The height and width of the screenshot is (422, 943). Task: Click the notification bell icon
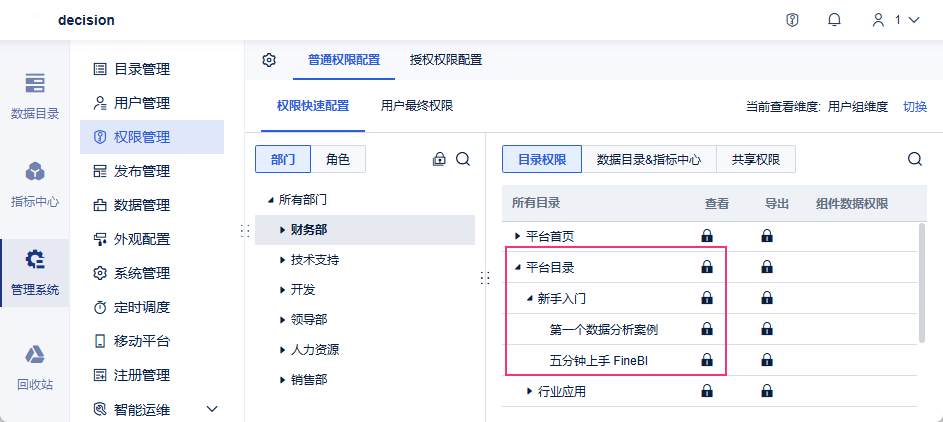834,20
